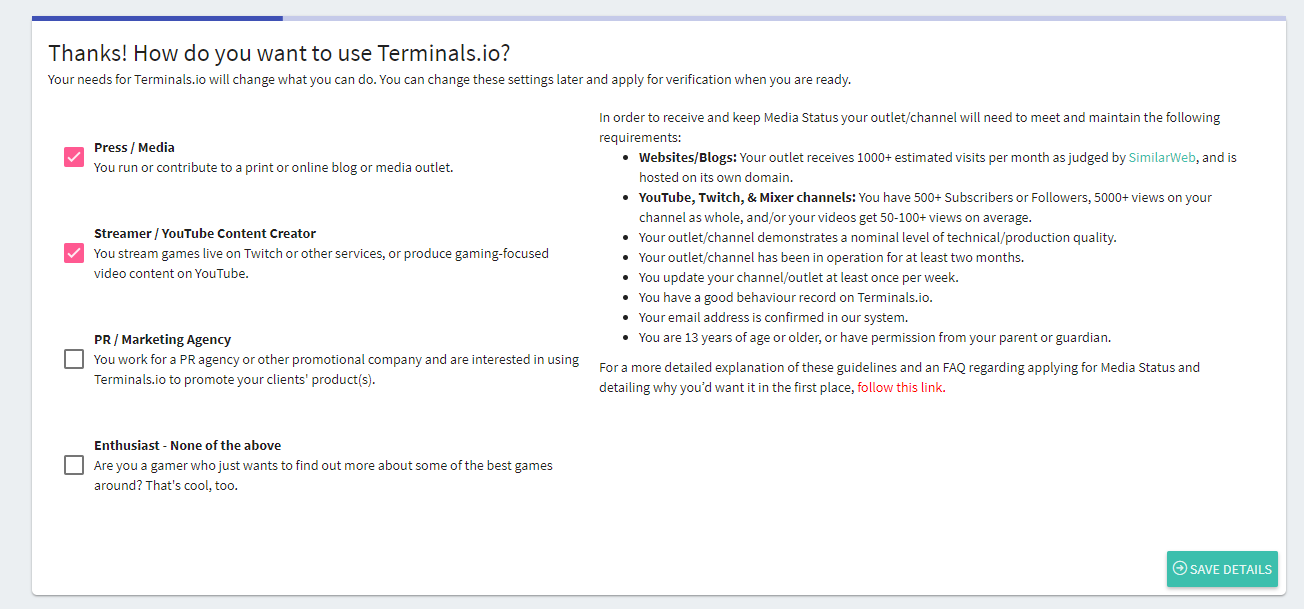Viewport: 1304px width, 609px height.
Task: Disable the Streamer / YouTube Content Creator option
Action: 72,253
